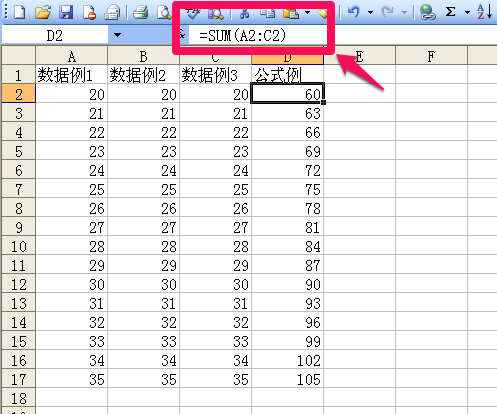
Task: Select row 18 header
Action: [18, 398]
